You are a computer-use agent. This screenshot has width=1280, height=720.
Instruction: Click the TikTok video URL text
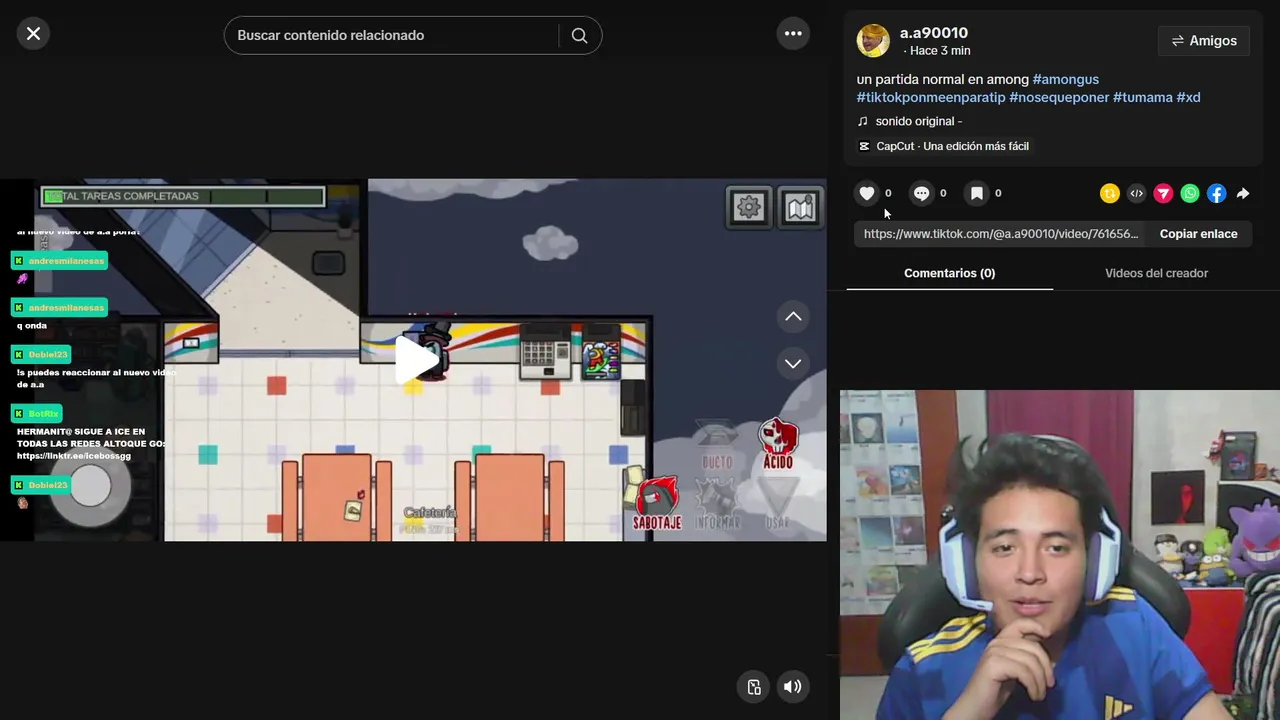1000,234
